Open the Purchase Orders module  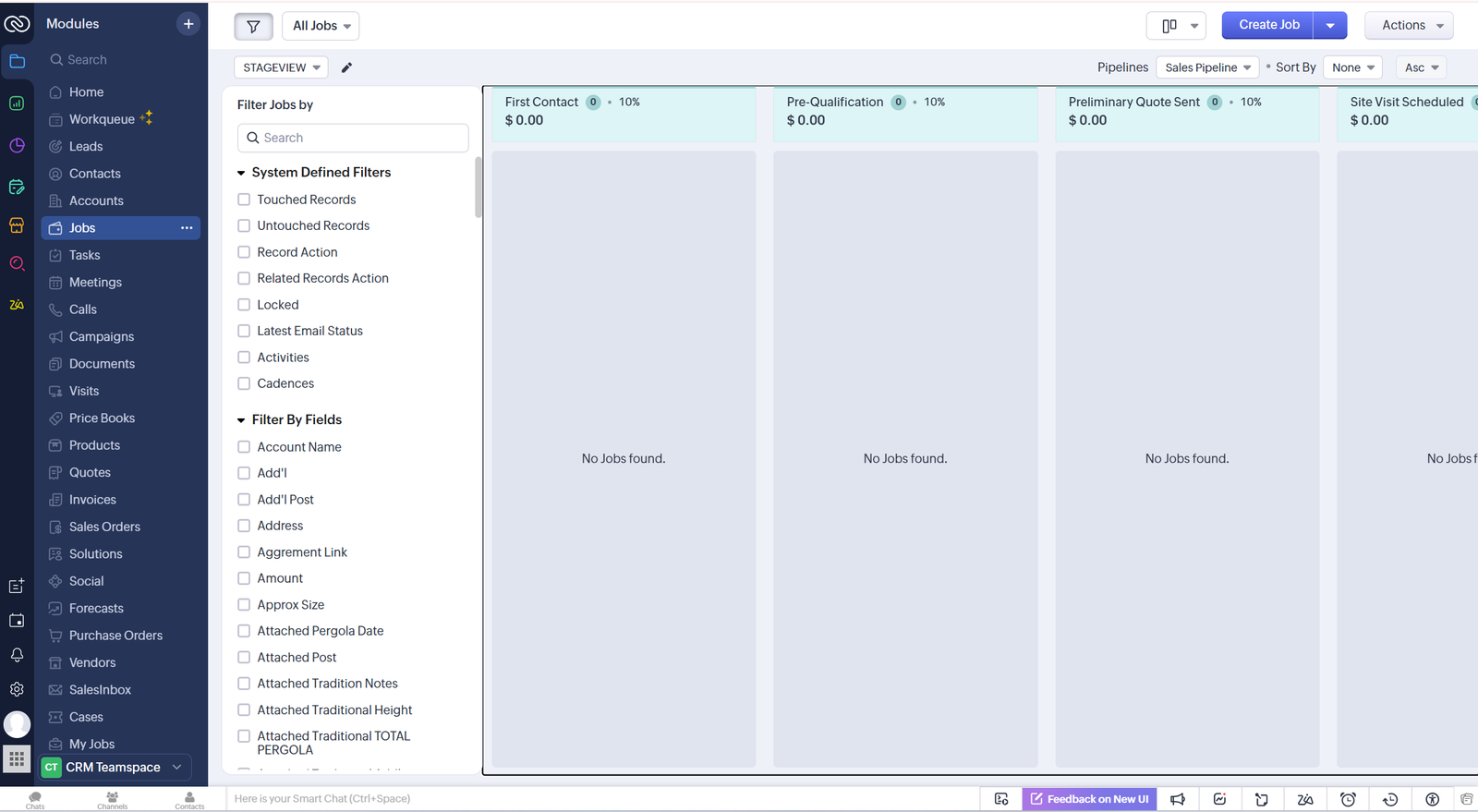pos(115,636)
